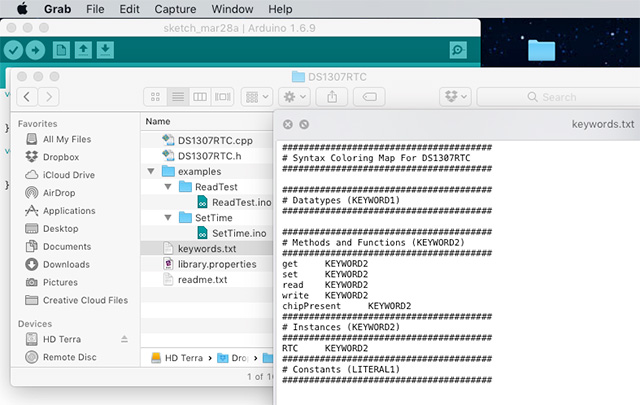Open the Apple menu
The image size is (640, 405).
[22, 9]
